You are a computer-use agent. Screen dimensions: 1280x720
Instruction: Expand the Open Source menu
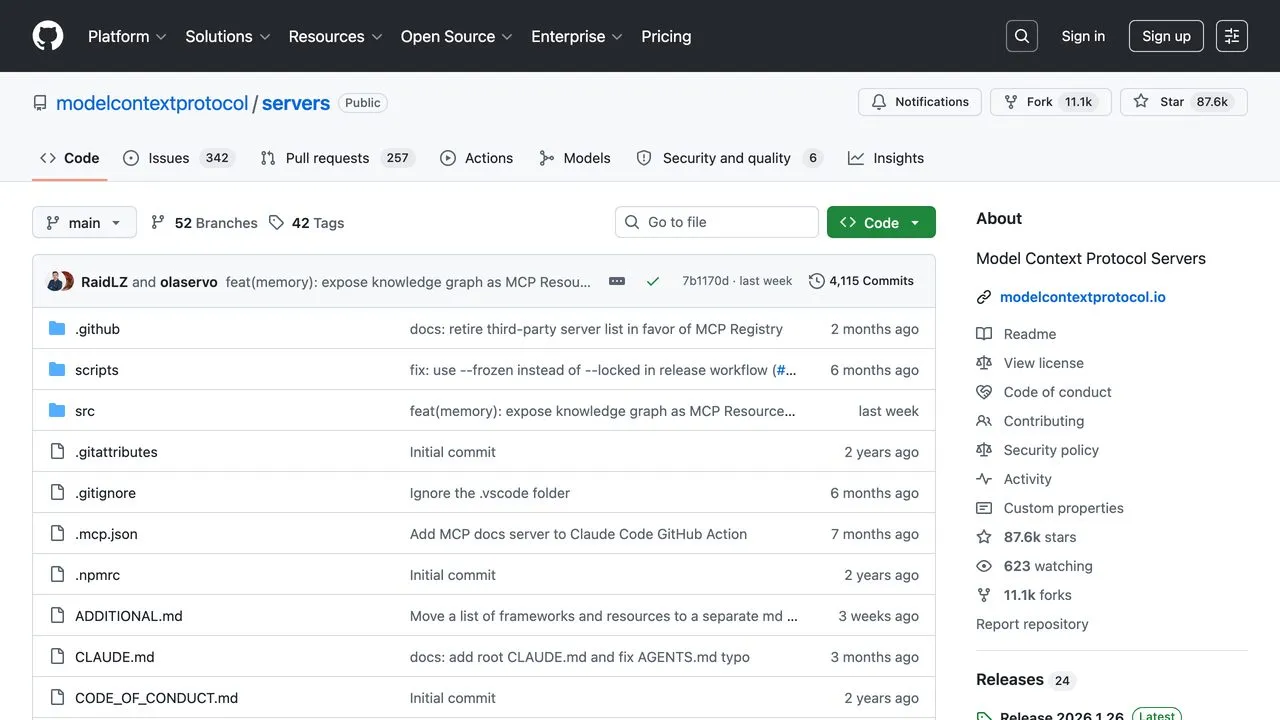pos(456,36)
